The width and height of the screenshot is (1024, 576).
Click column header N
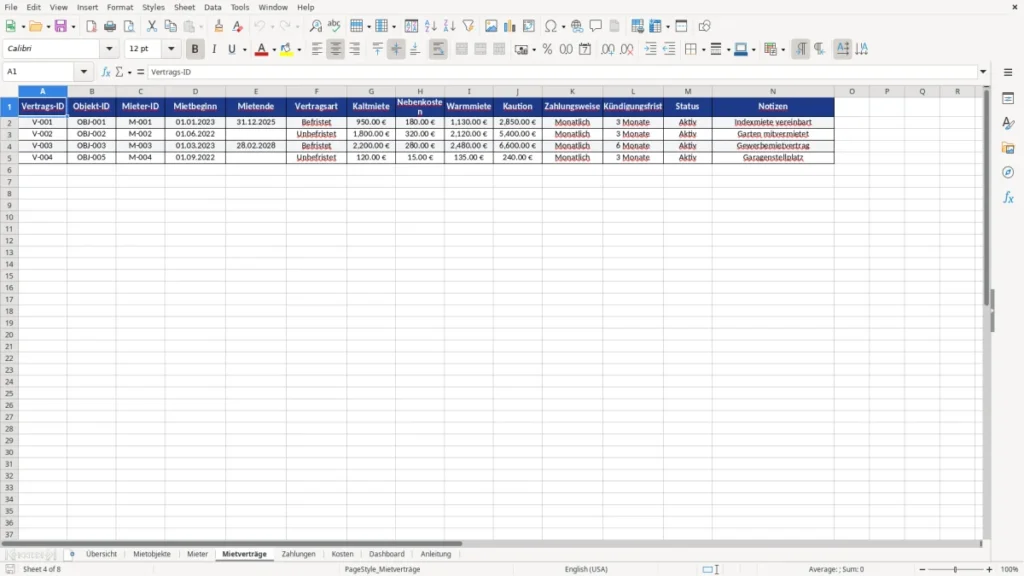point(773,91)
